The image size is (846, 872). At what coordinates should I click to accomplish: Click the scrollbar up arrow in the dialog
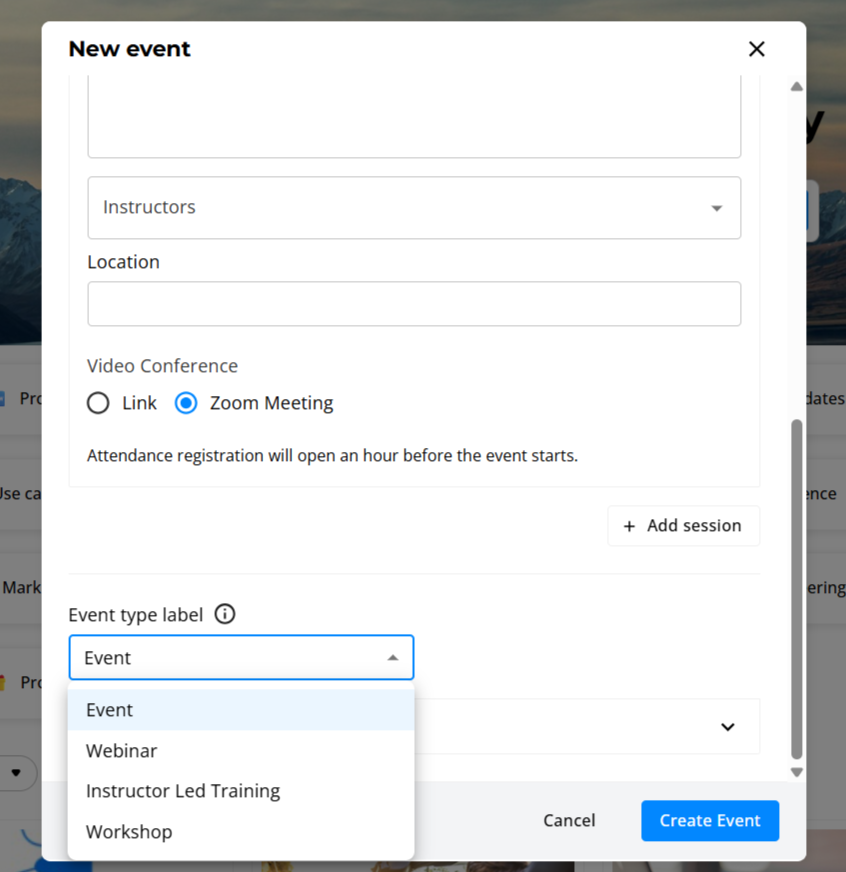pyautogui.click(x=796, y=87)
